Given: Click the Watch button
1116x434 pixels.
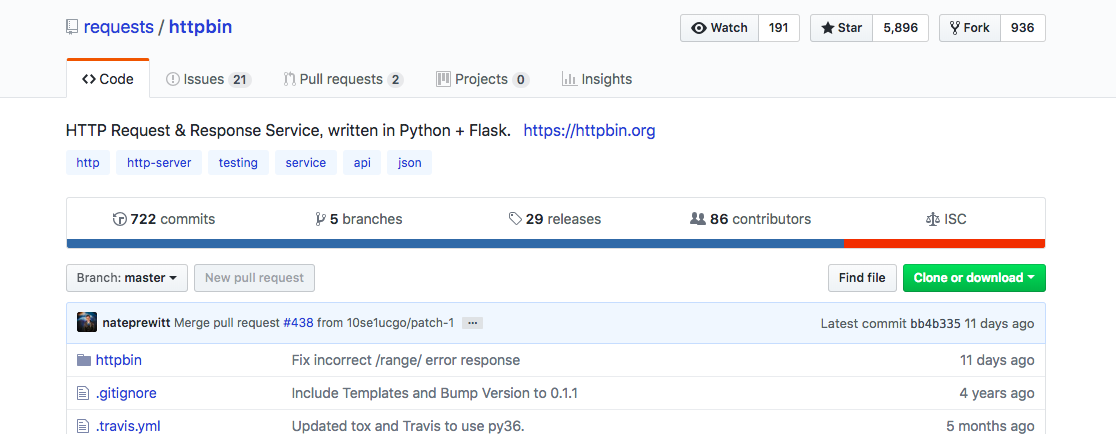Looking at the screenshot, I should [719, 28].
